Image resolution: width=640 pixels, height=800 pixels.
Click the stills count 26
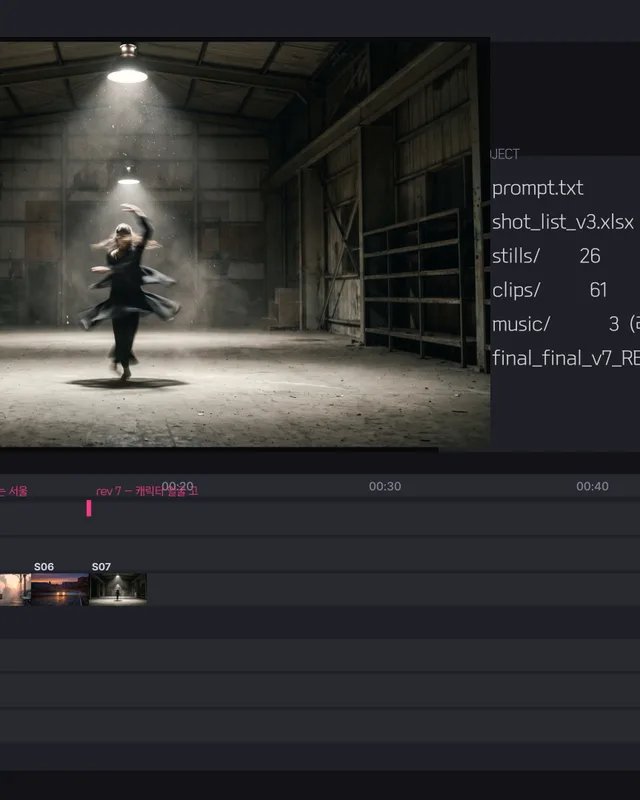click(589, 256)
